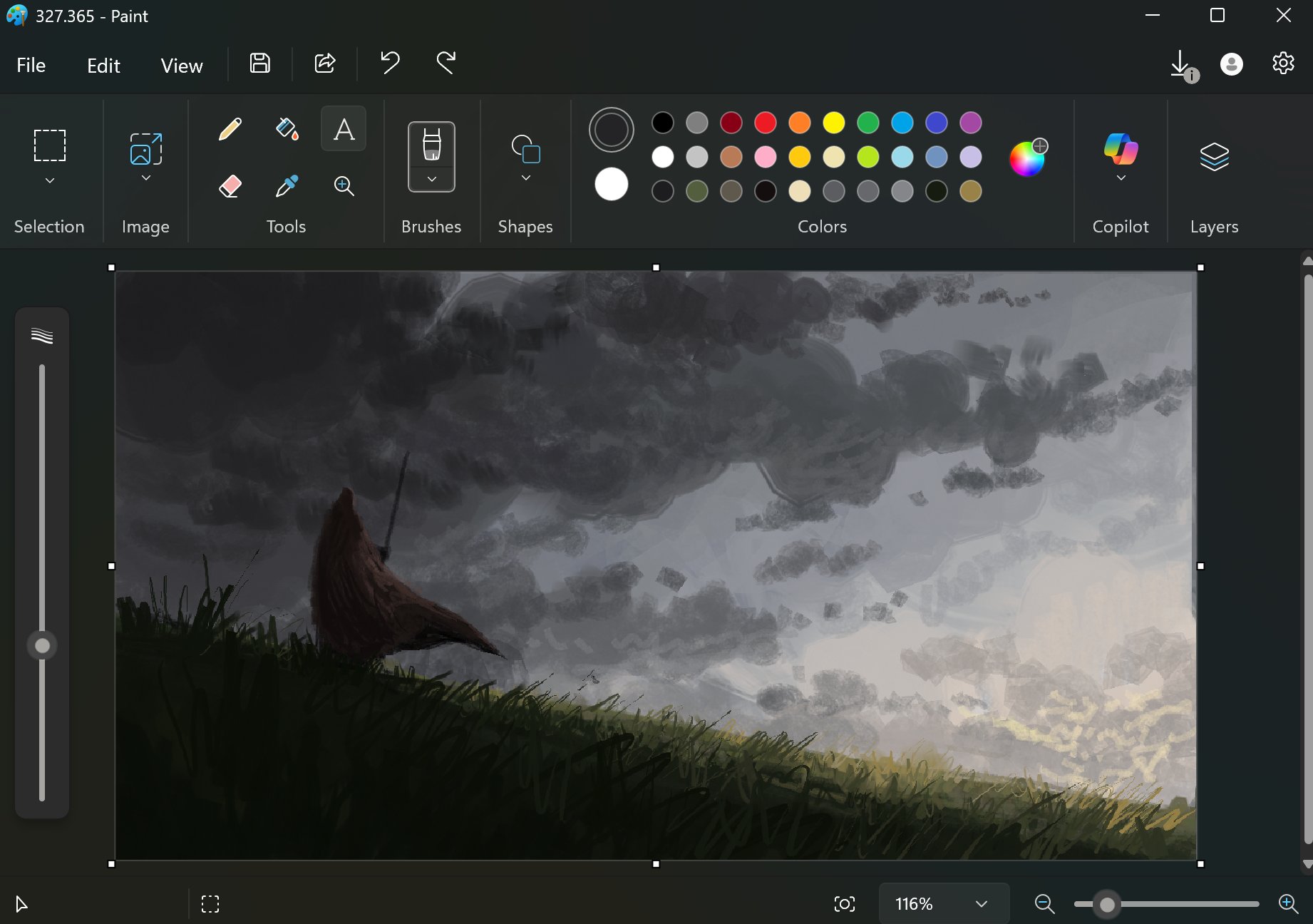The height and width of the screenshot is (924, 1313).
Task: Click the vertical scrollbar up arrow
Action: [1307, 261]
